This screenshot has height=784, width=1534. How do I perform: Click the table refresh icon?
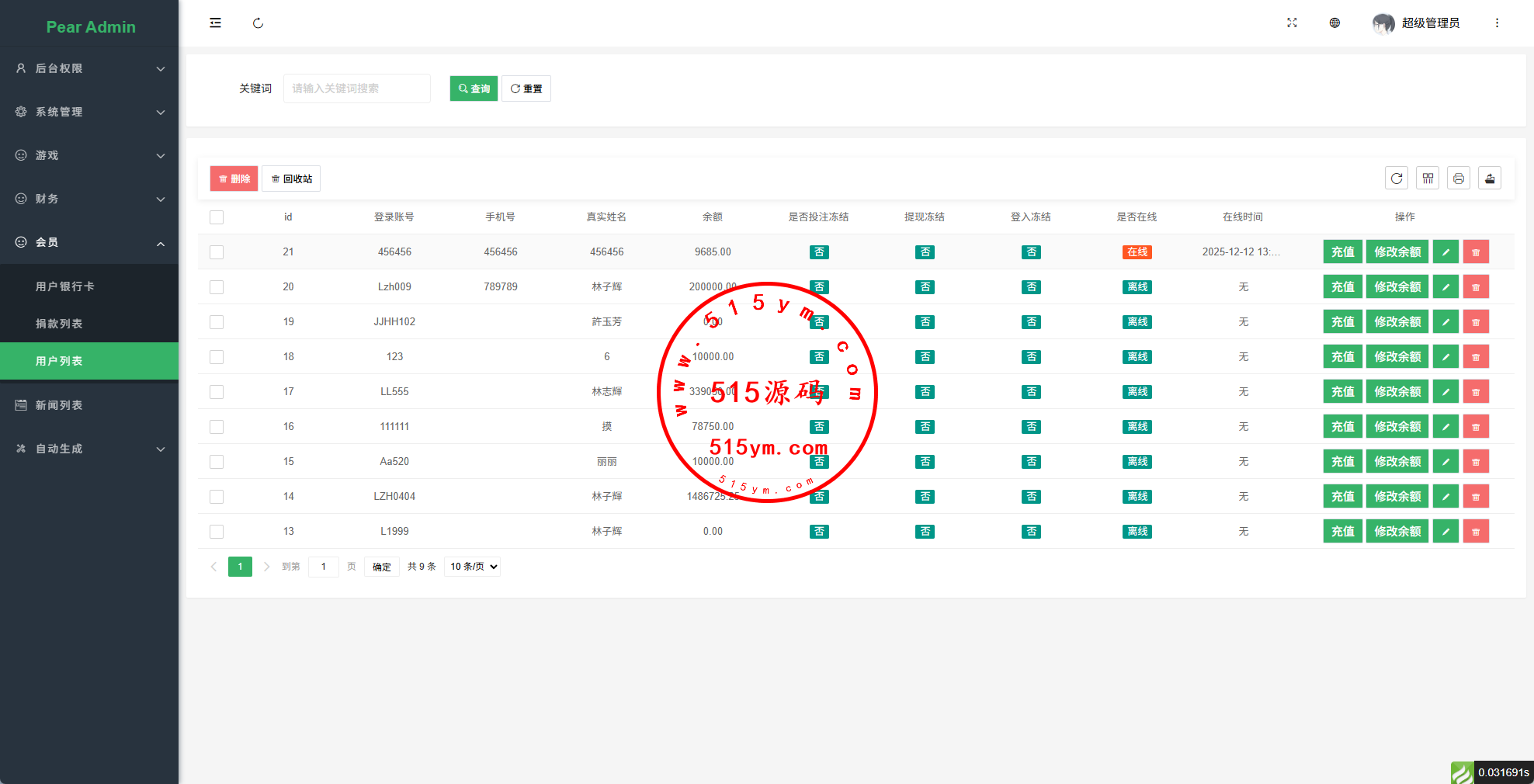point(1397,179)
